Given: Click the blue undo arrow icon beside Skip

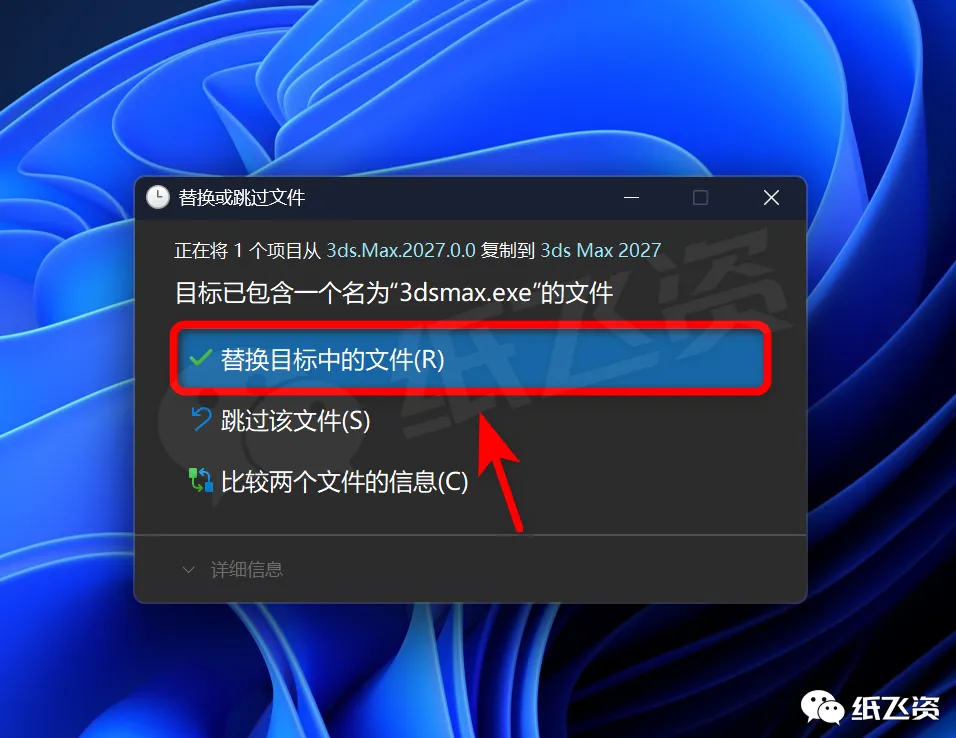Looking at the screenshot, I should (201, 420).
